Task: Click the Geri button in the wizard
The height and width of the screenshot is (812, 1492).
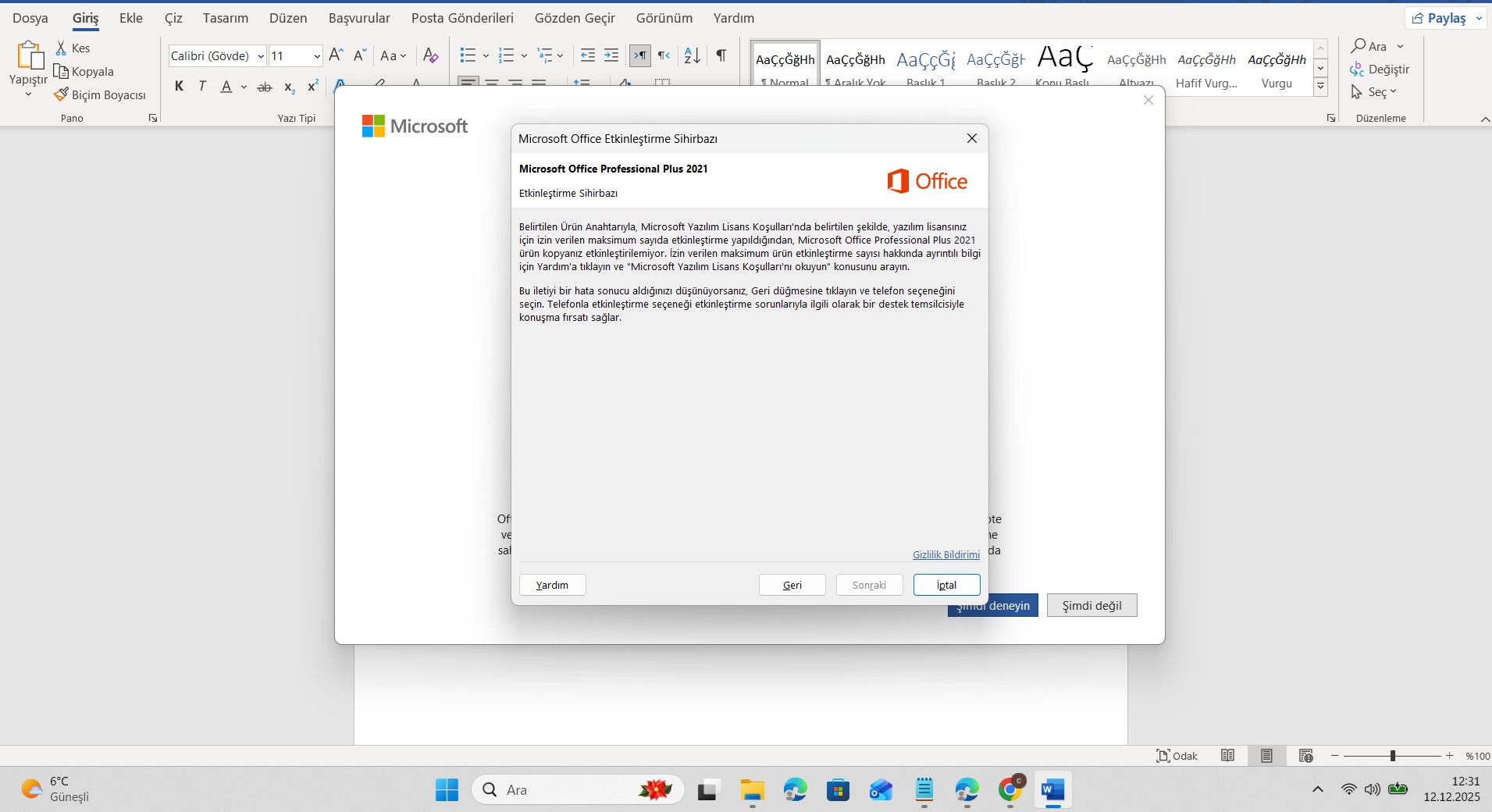Action: tap(792, 585)
